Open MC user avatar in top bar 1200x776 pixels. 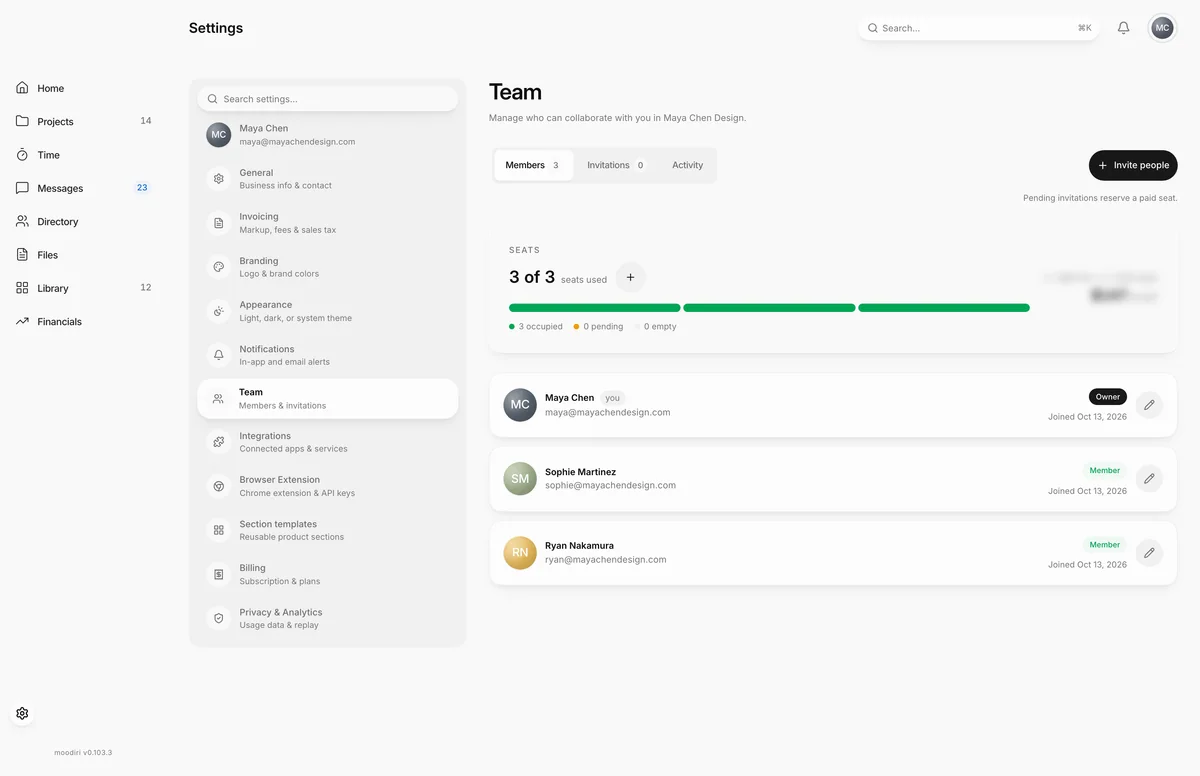[1162, 28]
